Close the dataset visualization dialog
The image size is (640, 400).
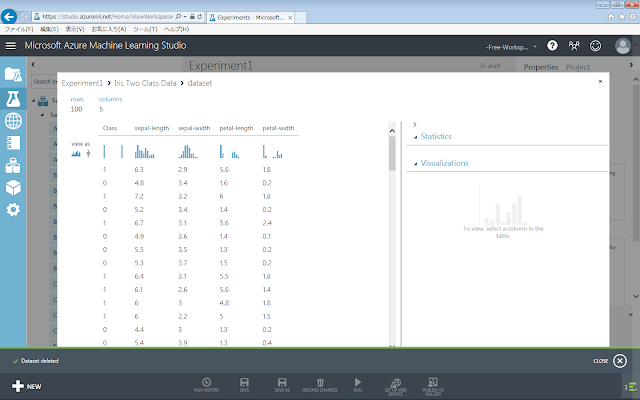click(x=600, y=81)
